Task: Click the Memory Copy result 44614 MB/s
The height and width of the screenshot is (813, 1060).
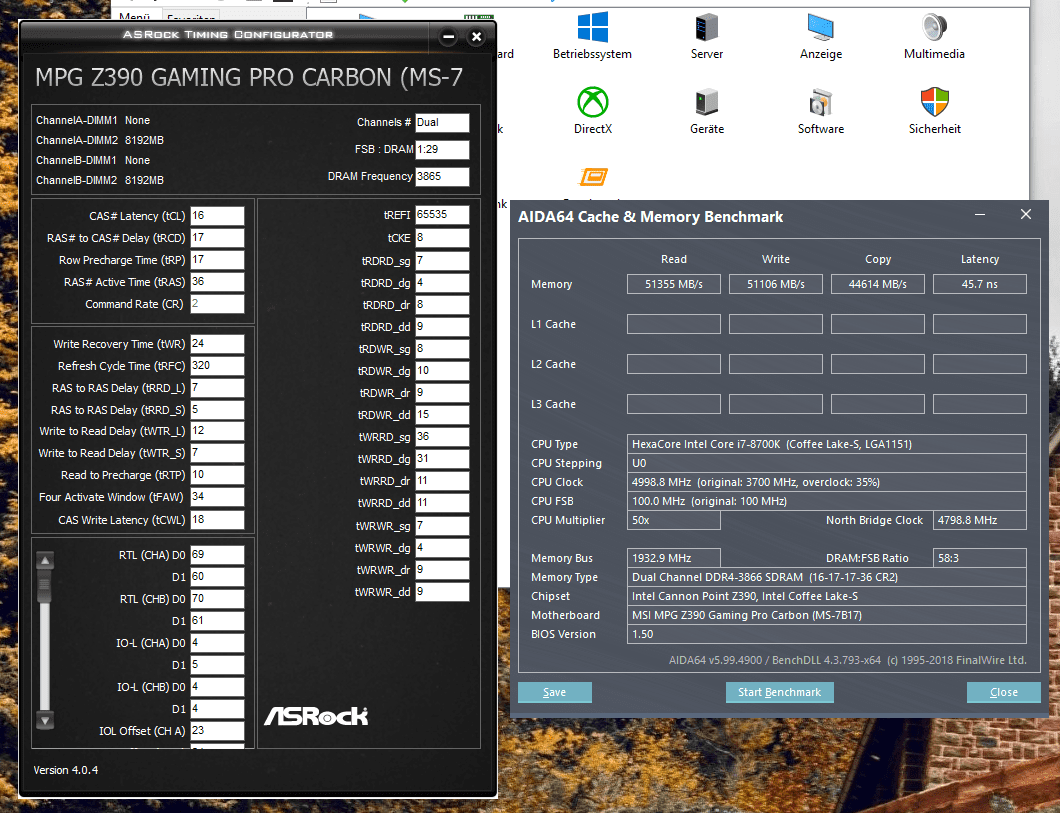Action: 877,284
